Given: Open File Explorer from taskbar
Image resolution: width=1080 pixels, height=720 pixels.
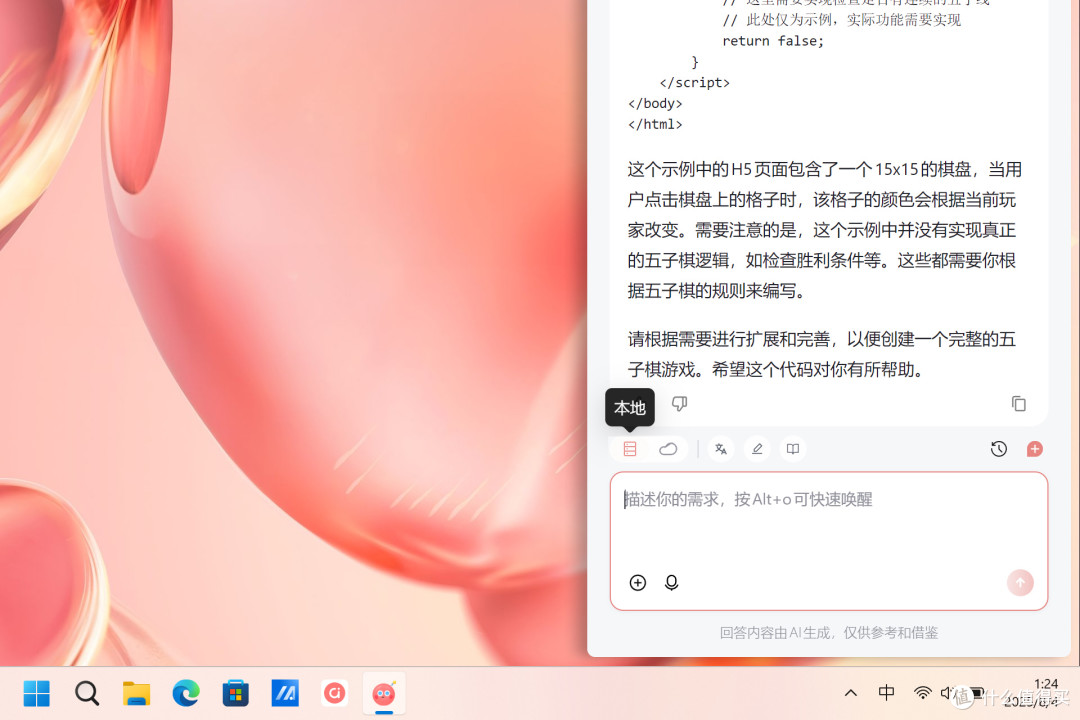Looking at the screenshot, I should click(x=136, y=693).
